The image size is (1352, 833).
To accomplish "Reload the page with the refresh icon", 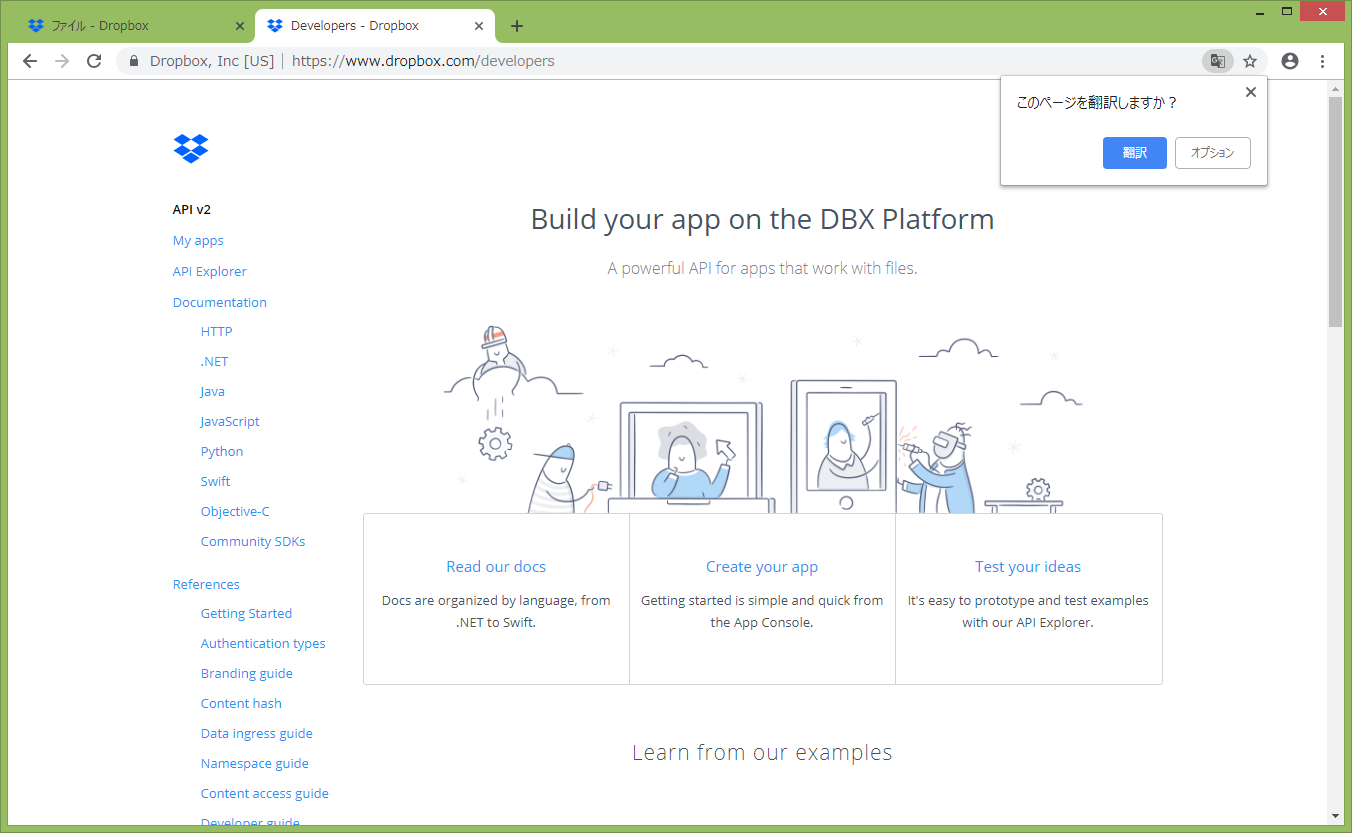I will coord(94,61).
